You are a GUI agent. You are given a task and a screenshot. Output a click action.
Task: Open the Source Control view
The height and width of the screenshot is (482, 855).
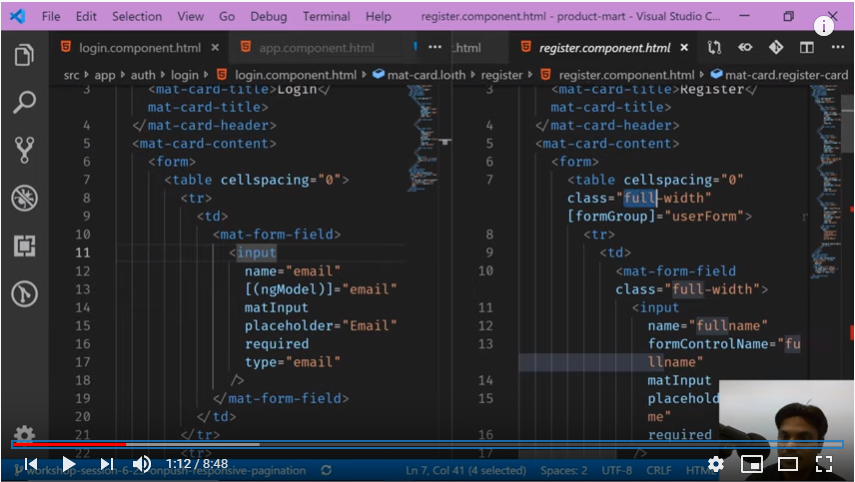[x=25, y=150]
